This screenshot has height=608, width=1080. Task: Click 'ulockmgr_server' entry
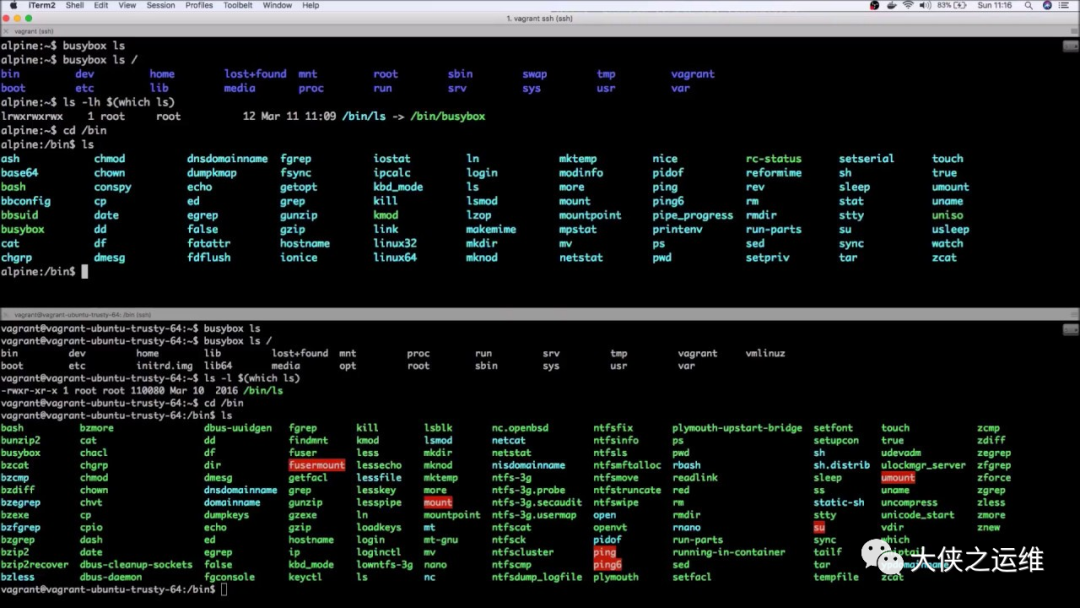coord(923,465)
